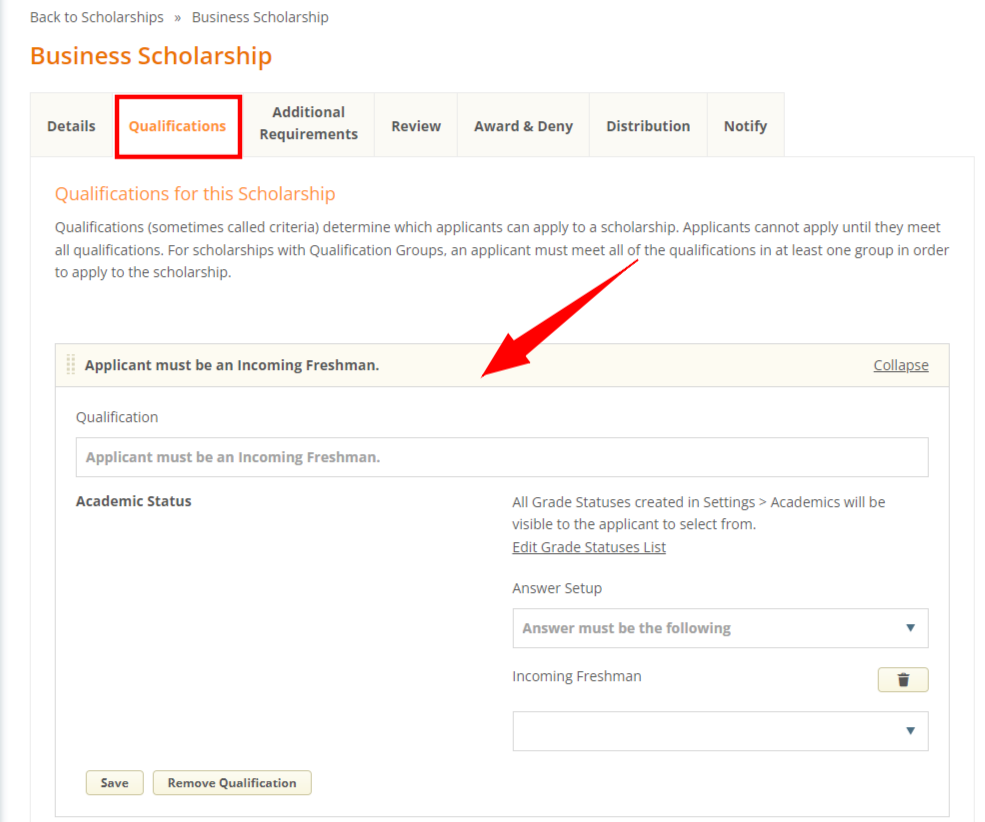This screenshot has height=822, width=985.
Task: Click the Save button
Action: (114, 782)
